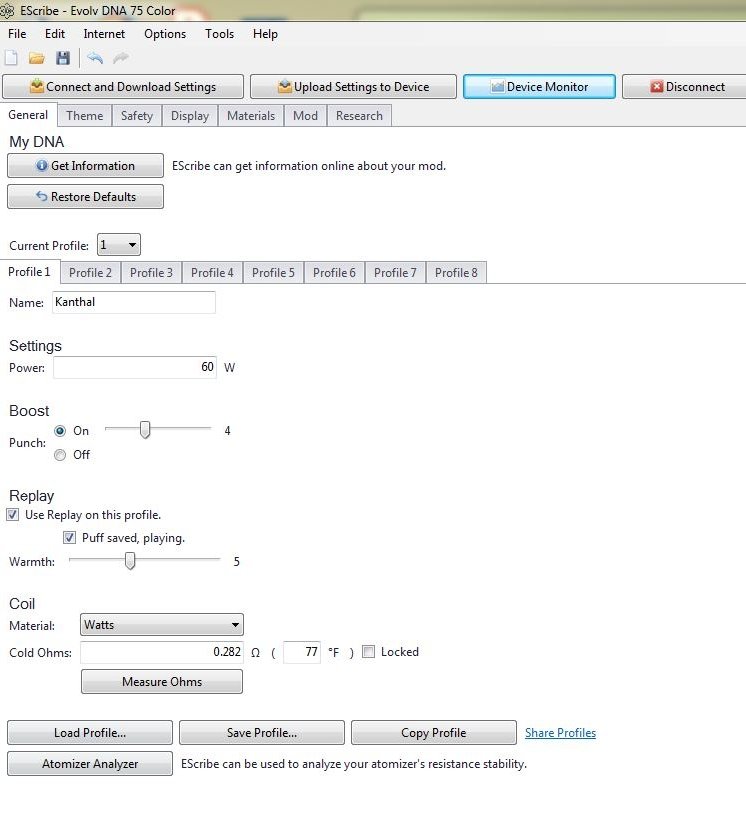The width and height of the screenshot is (746, 833).
Task: Click the Save floppy disk icon
Action: coord(63,58)
